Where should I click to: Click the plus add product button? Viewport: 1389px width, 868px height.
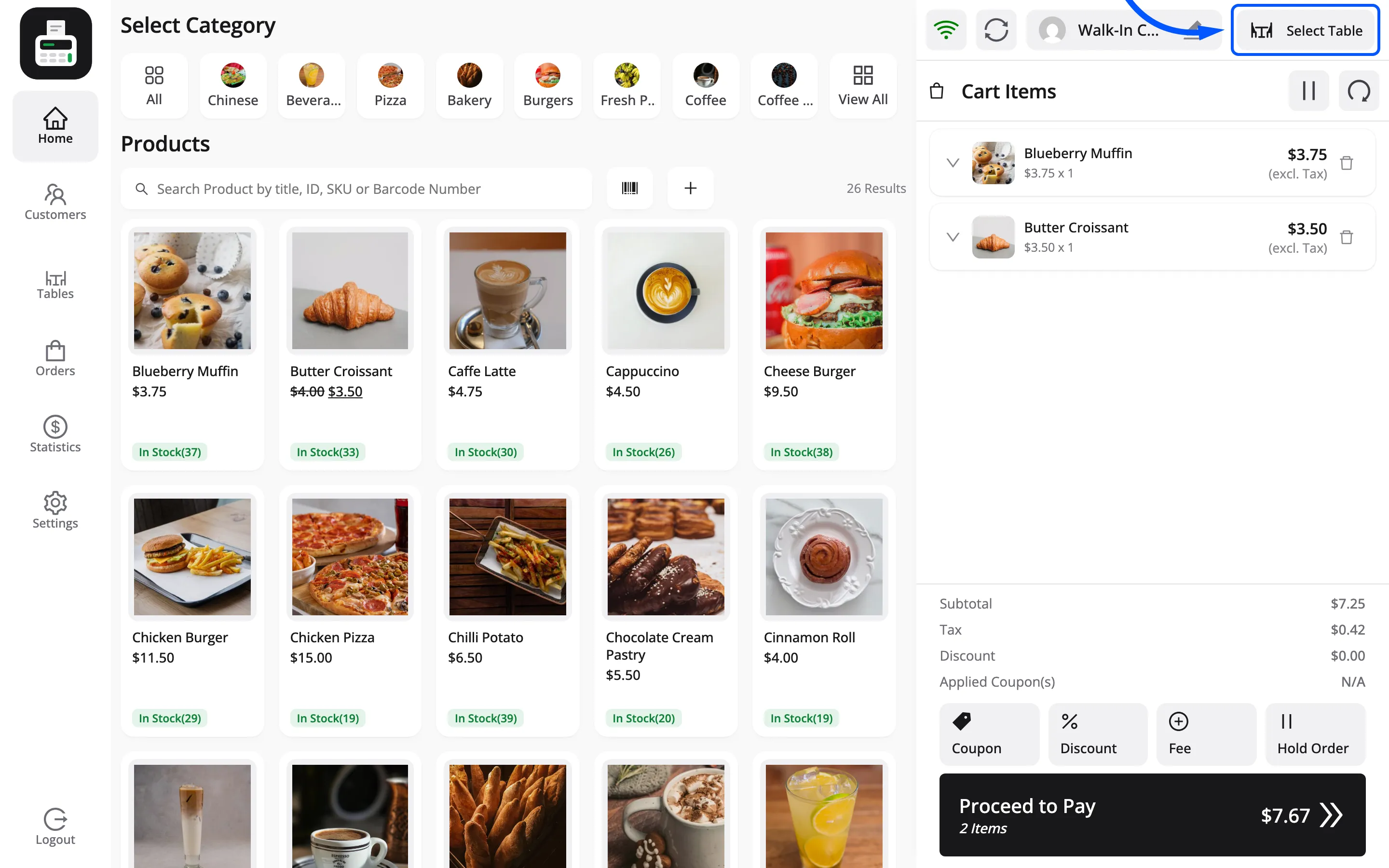point(691,188)
